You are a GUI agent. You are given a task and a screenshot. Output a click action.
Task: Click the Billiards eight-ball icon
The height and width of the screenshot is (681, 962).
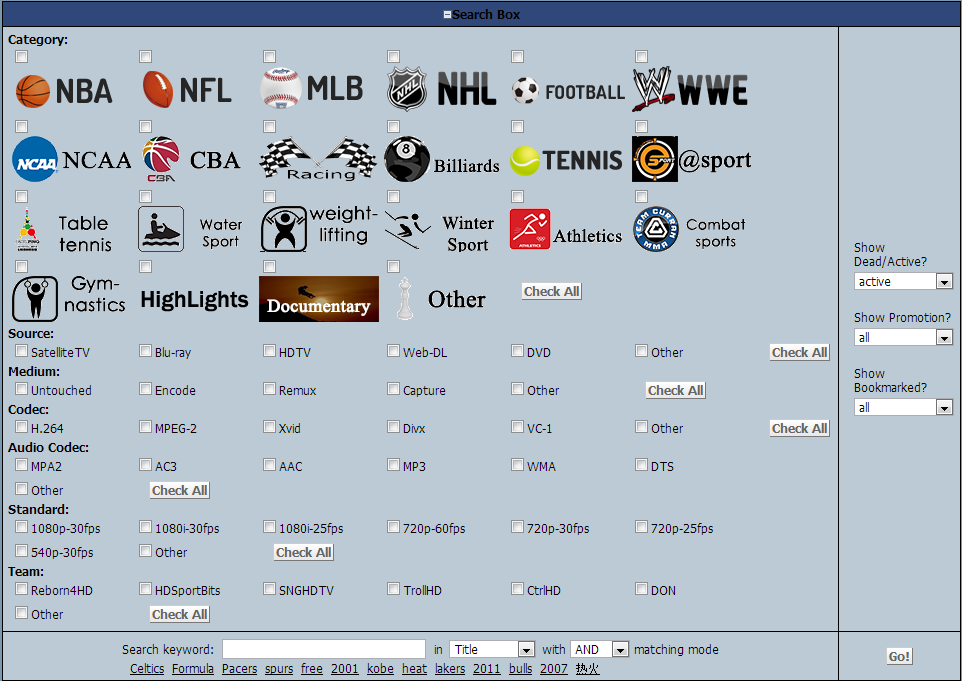coord(442,159)
